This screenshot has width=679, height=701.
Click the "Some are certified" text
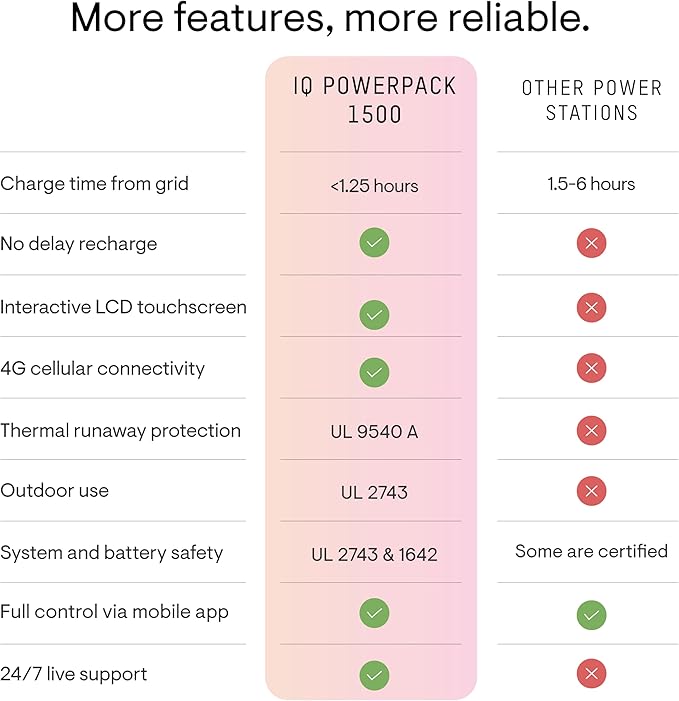(591, 551)
